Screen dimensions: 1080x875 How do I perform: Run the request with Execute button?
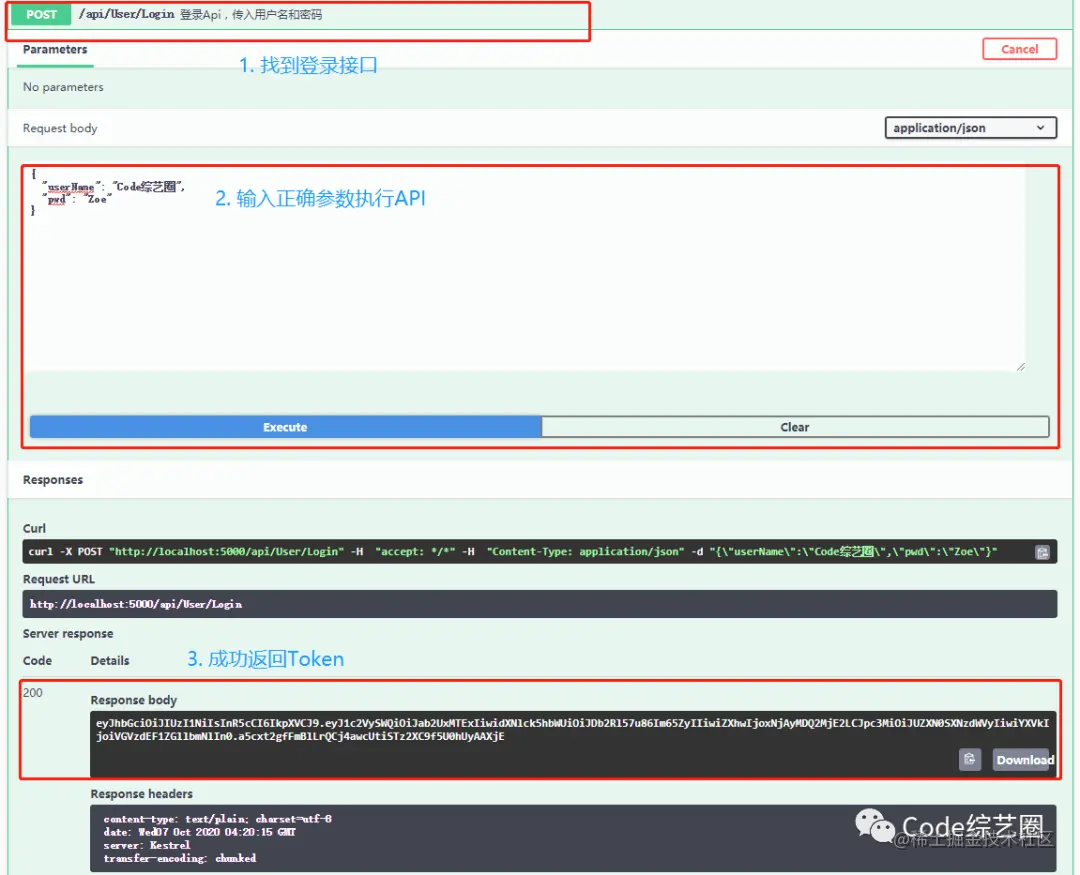[285, 427]
